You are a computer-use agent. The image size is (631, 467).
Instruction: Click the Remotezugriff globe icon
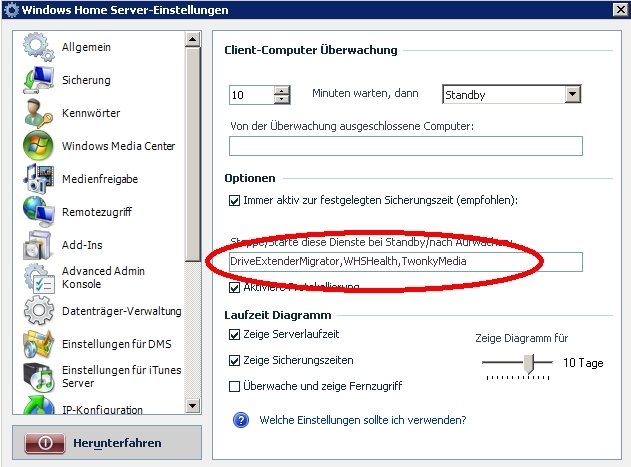coord(38,211)
